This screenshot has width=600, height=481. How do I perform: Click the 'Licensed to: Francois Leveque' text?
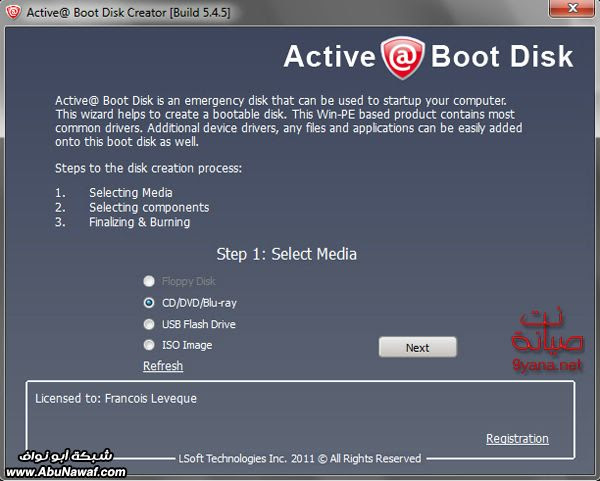[116, 398]
